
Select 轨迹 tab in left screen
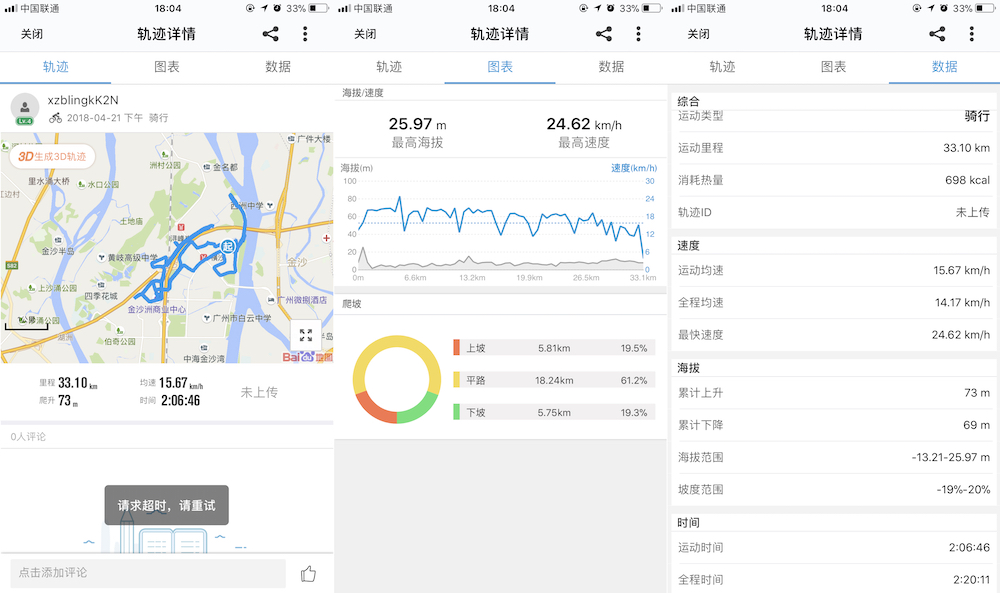pos(55,67)
